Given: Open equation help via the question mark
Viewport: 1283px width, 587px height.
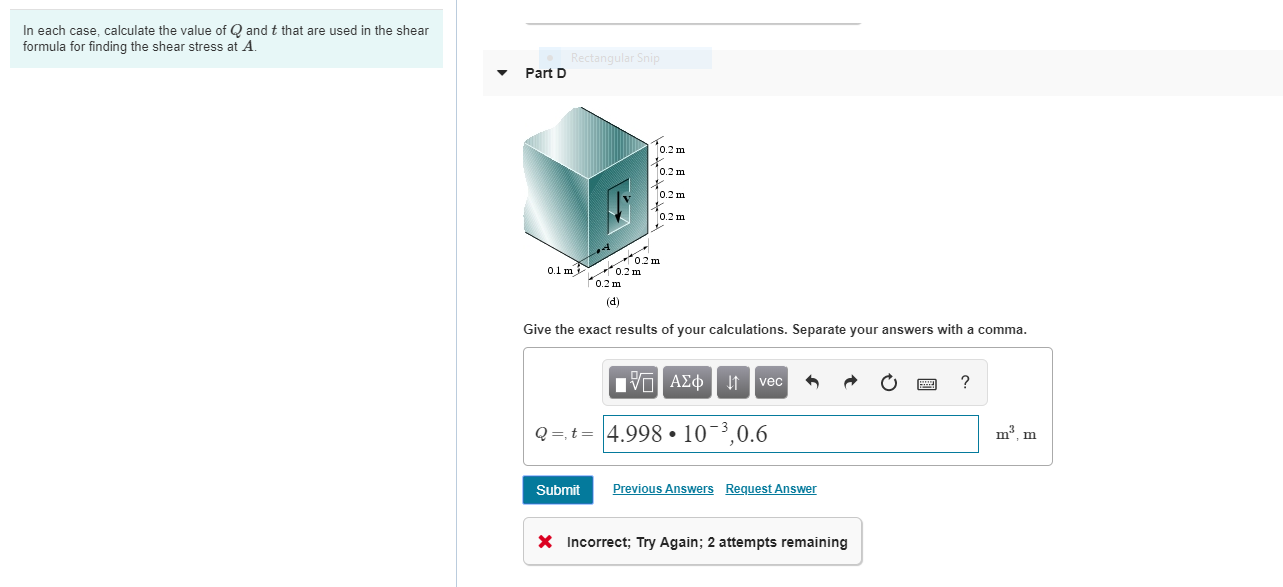Looking at the screenshot, I should pyautogui.click(x=964, y=382).
